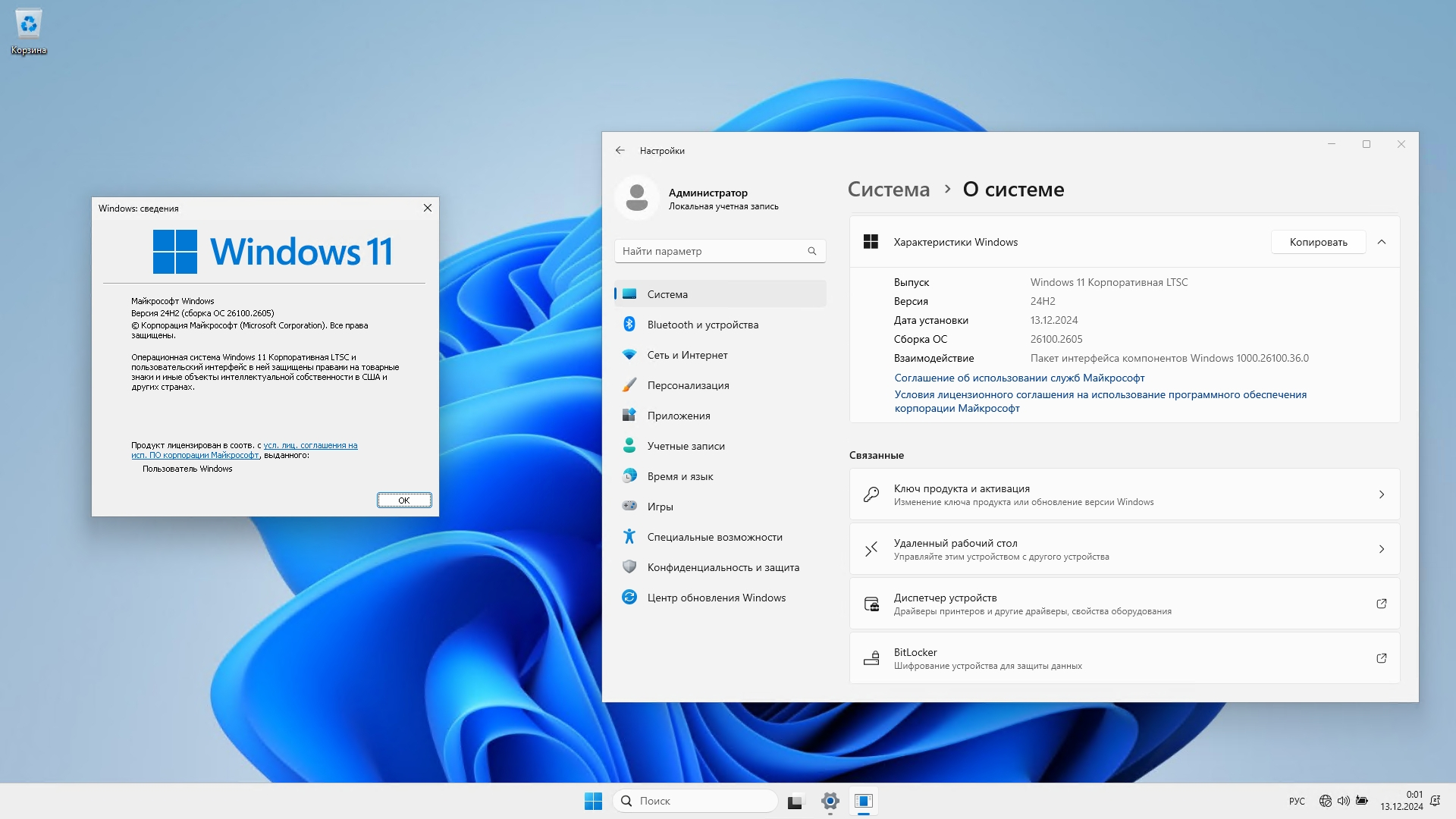Click the Personalization paintbrush icon

click(629, 385)
